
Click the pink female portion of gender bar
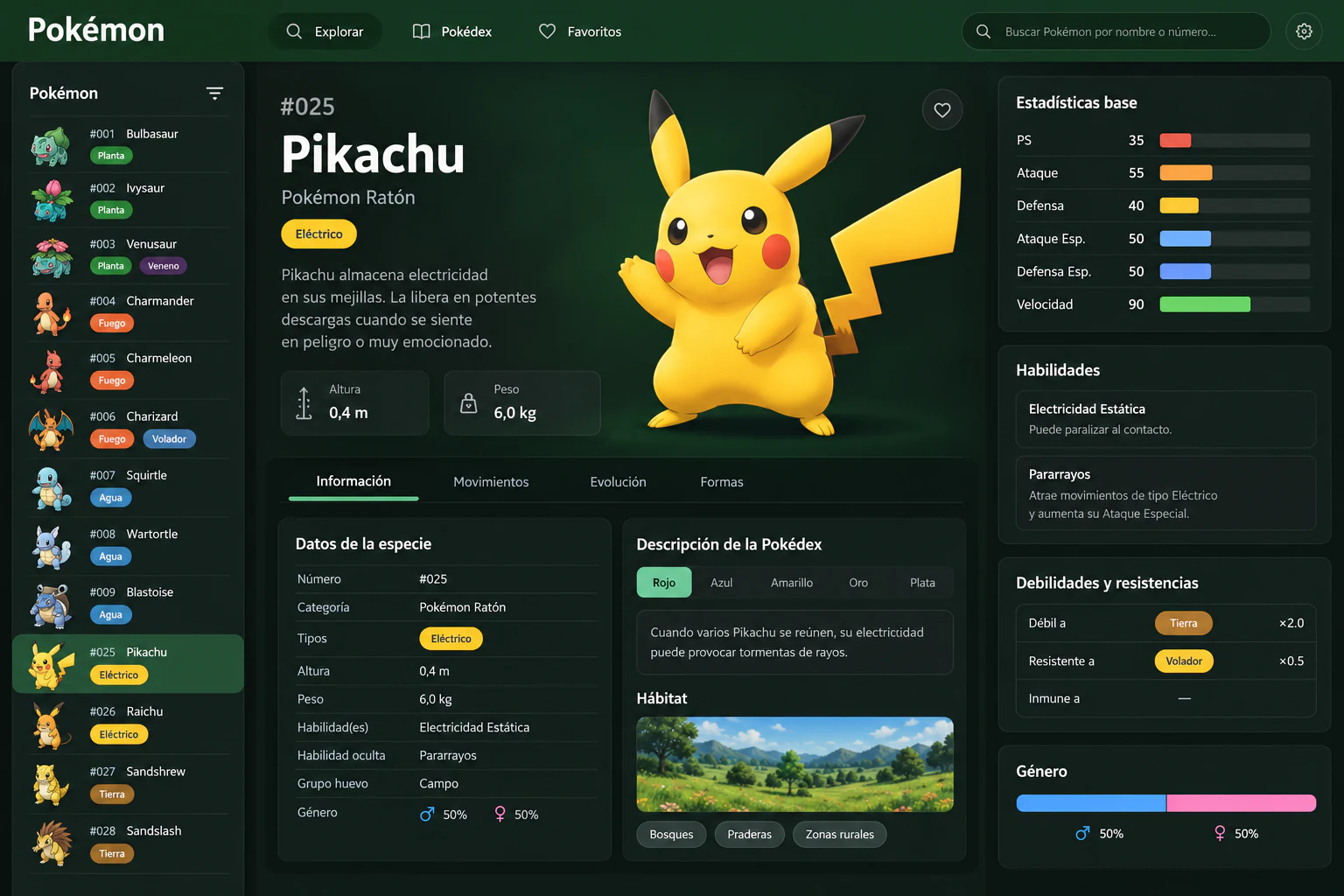1242,803
